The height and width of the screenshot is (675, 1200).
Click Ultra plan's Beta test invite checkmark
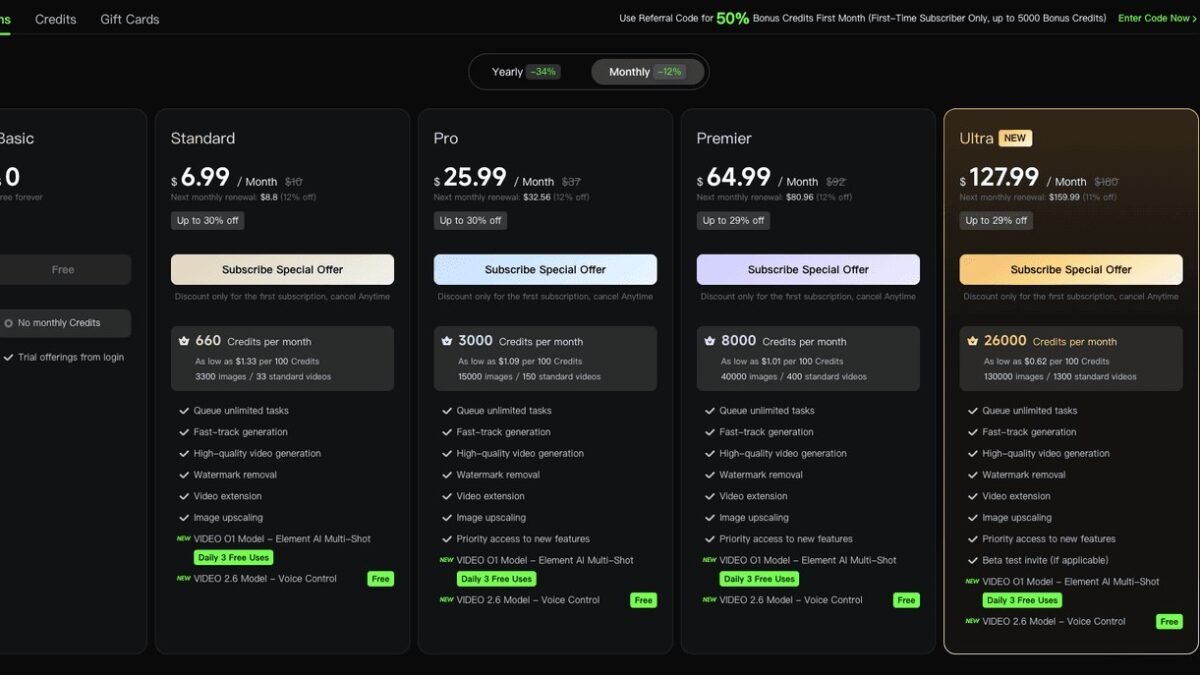pos(973,560)
